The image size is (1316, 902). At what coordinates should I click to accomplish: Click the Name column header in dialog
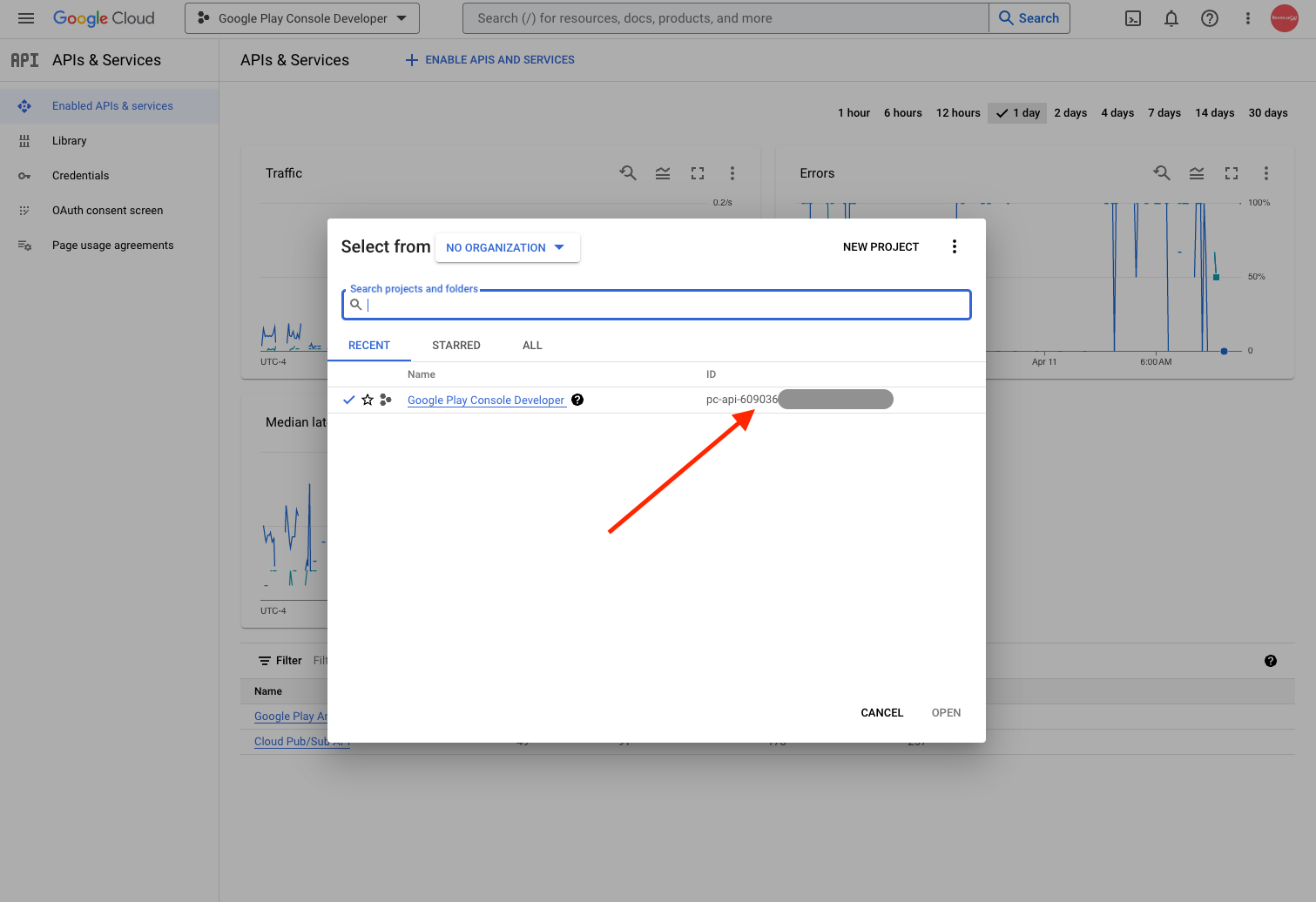point(422,374)
